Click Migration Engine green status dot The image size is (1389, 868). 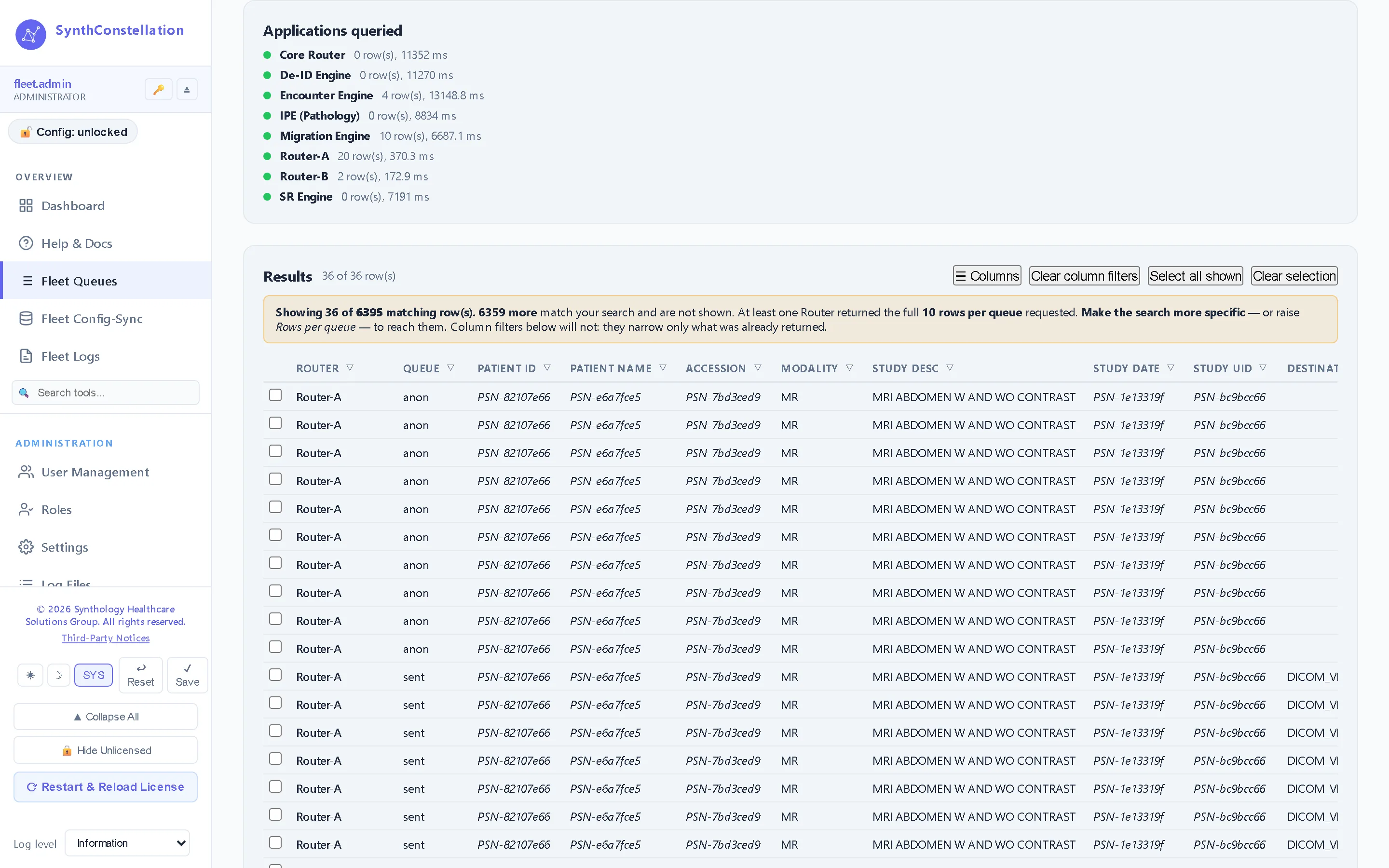267,136
